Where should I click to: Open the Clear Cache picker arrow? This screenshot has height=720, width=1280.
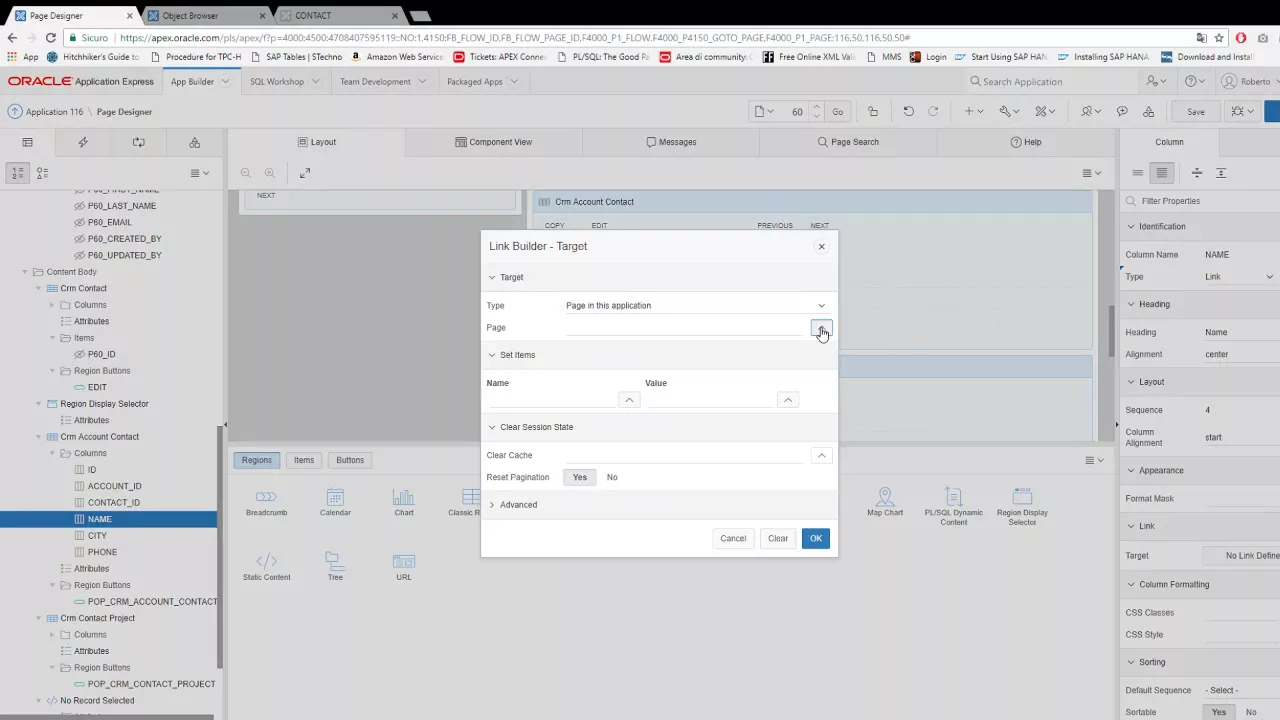[821, 455]
